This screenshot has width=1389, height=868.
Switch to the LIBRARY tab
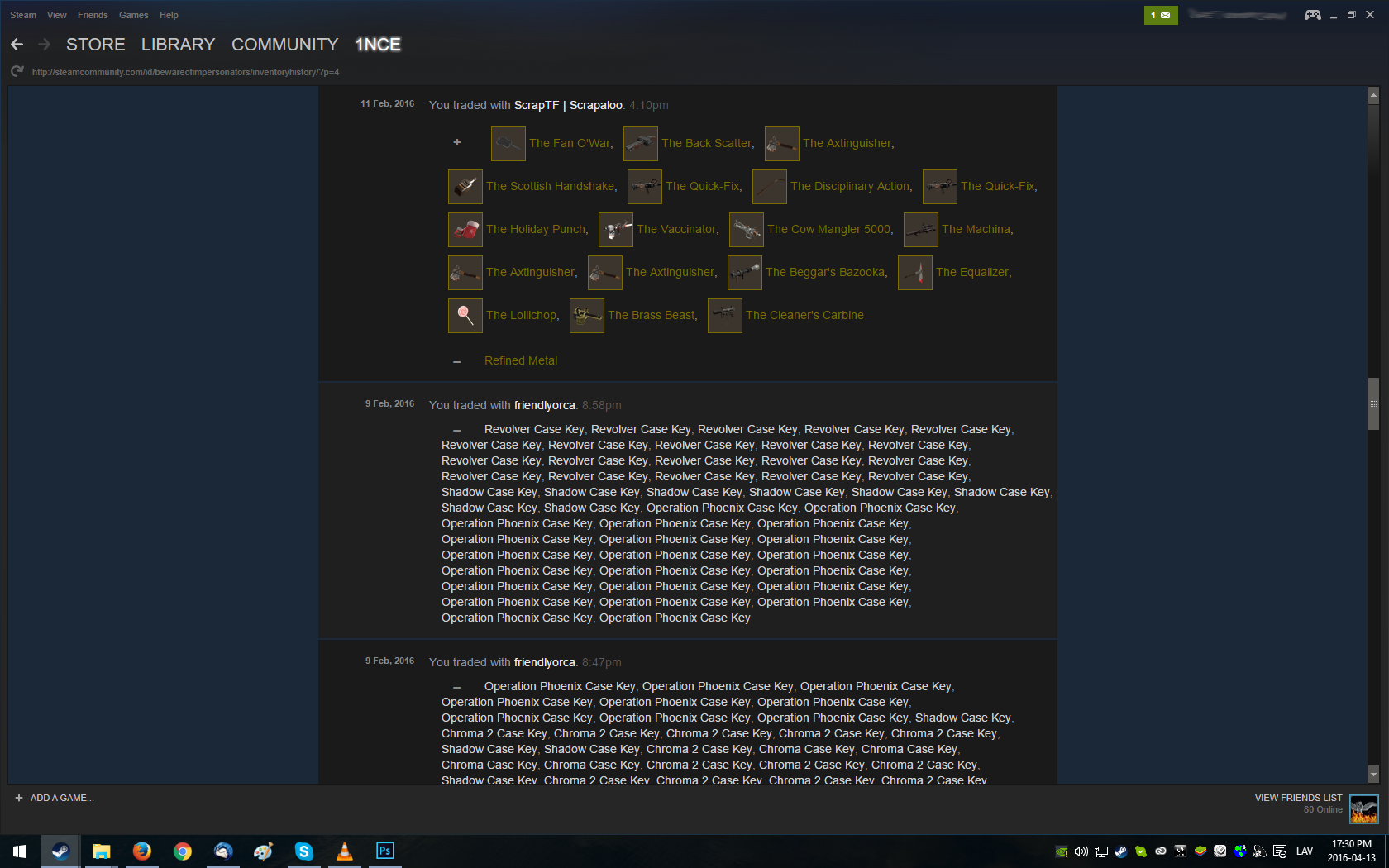tap(178, 45)
